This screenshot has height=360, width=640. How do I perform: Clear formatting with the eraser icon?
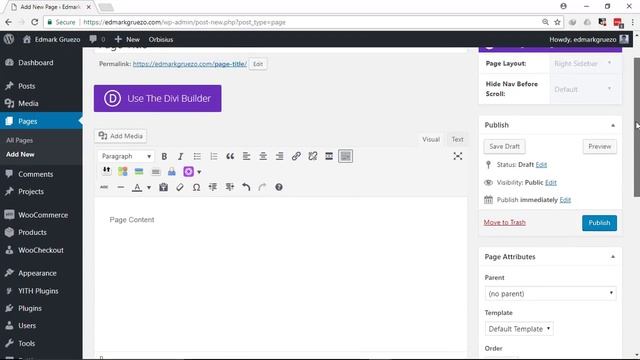180,187
